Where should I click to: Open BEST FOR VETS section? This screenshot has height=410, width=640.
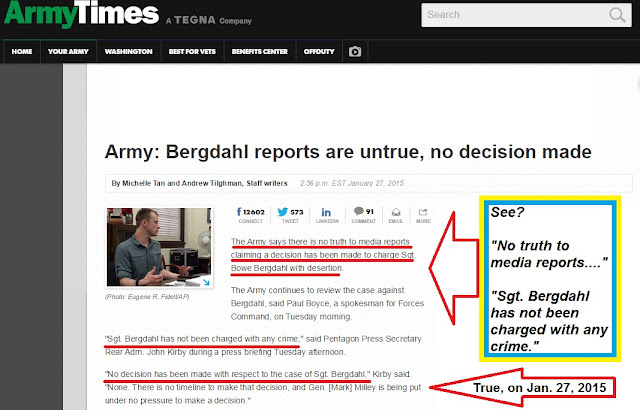pos(192,52)
